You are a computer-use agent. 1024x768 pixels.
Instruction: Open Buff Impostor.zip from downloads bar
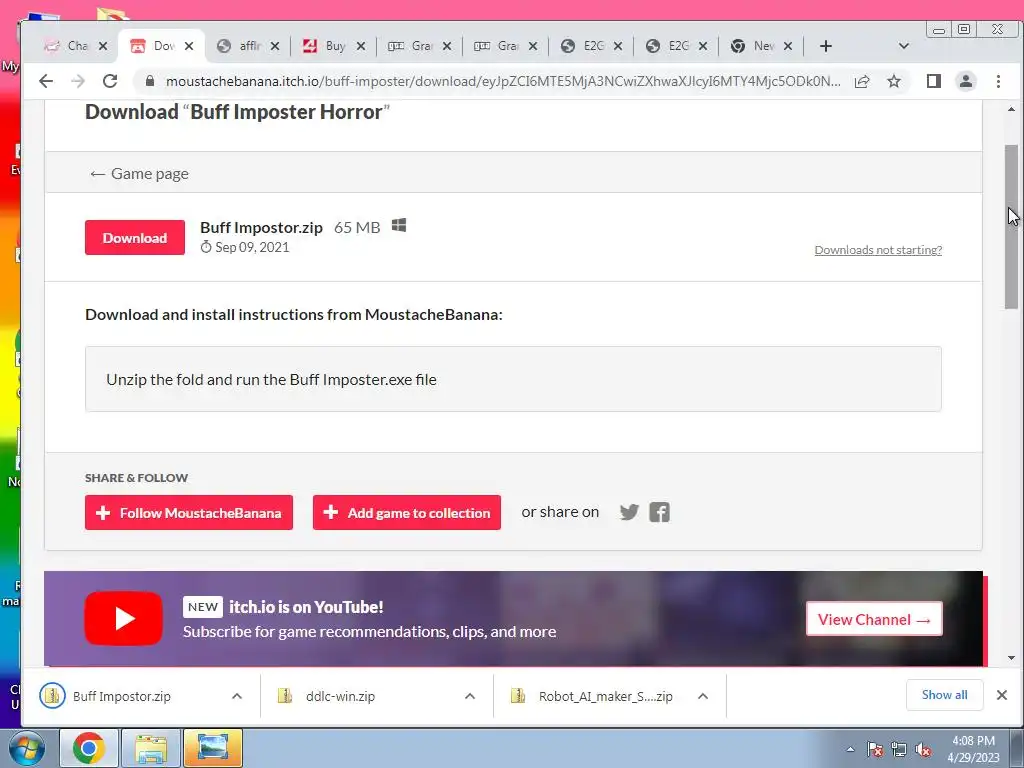[x=121, y=696]
